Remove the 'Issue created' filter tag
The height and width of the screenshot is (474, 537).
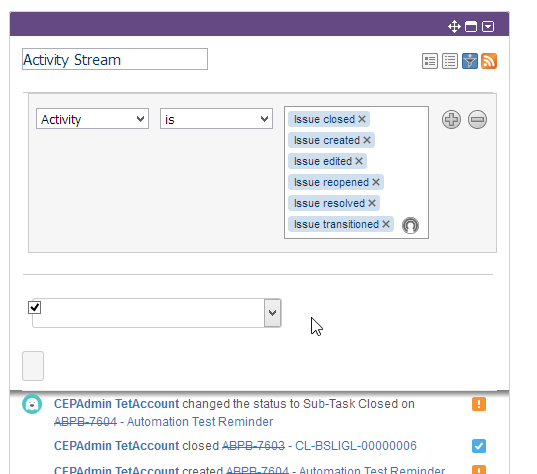click(367, 140)
